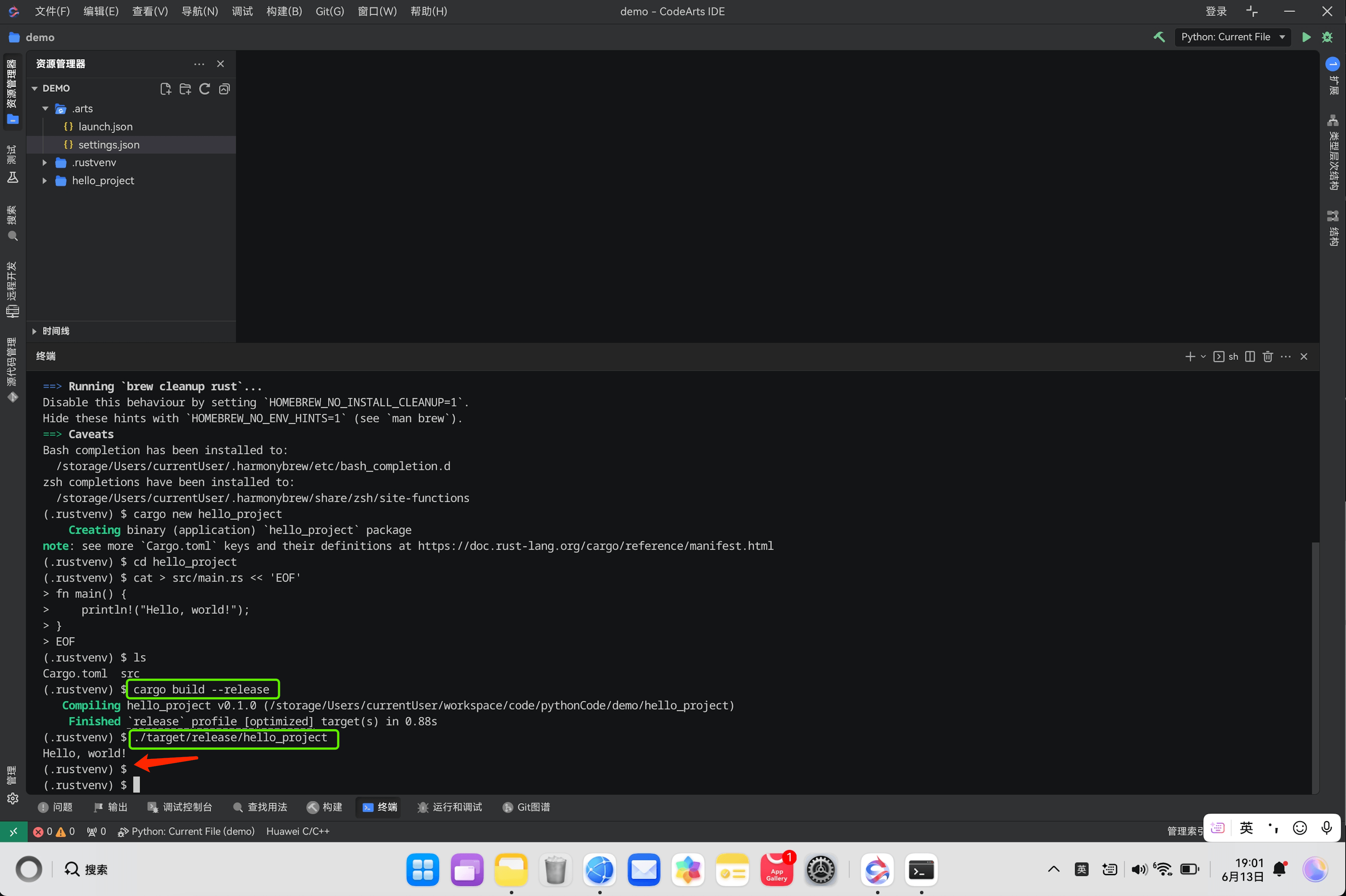Expand the hello_project folder

(x=45, y=181)
